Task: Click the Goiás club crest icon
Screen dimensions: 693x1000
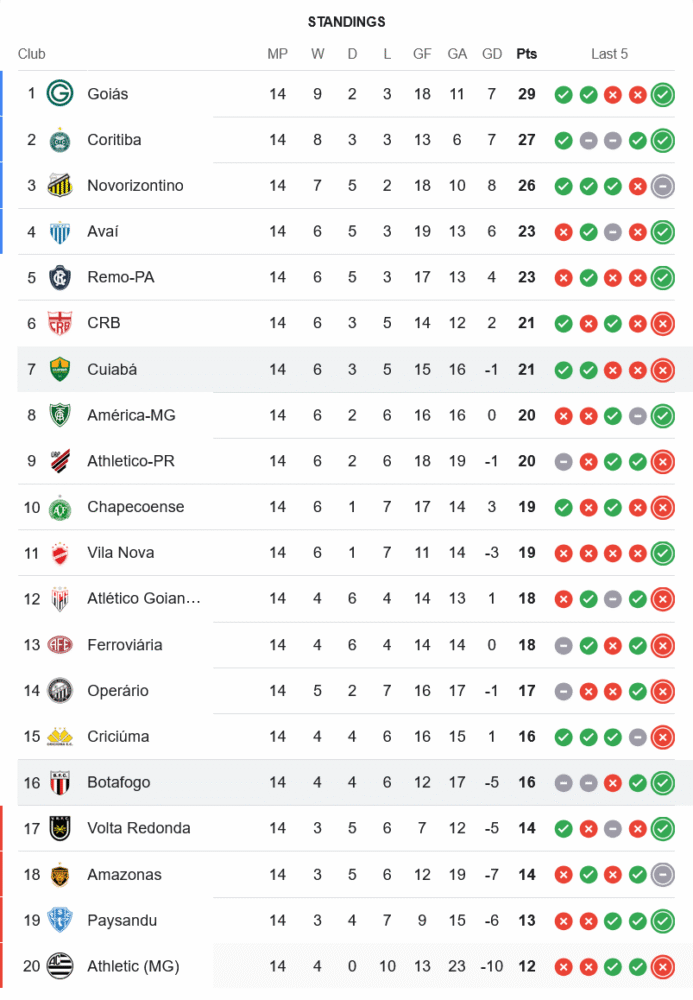Action: pos(60,94)
